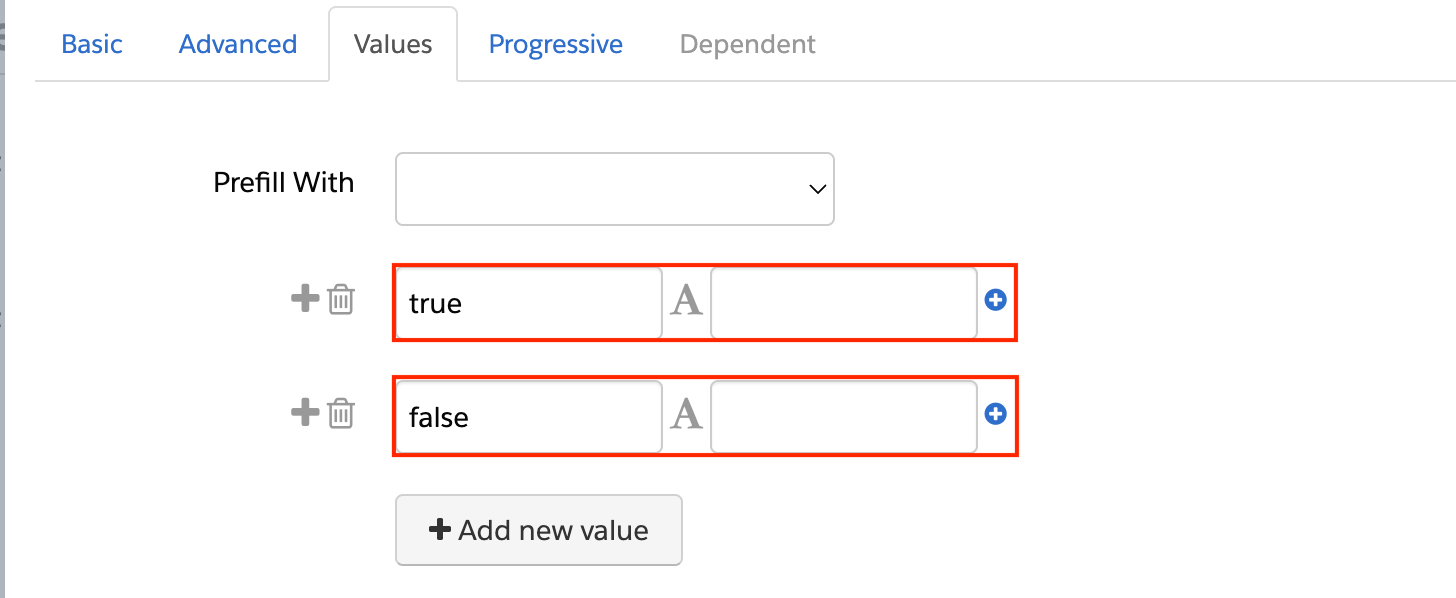Click the empty label field next to false
Image resolution: width=1456 pixels, height=598 pixels.
pyautogui.click(x=843, y=416)
